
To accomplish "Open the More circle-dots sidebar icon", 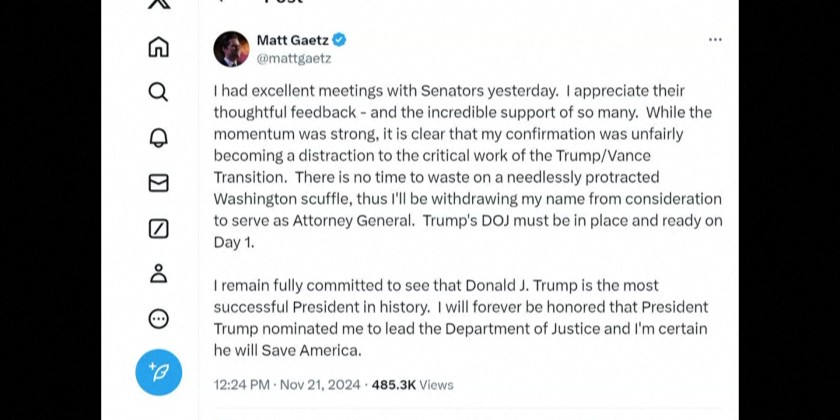I will (x=158, y=319).
